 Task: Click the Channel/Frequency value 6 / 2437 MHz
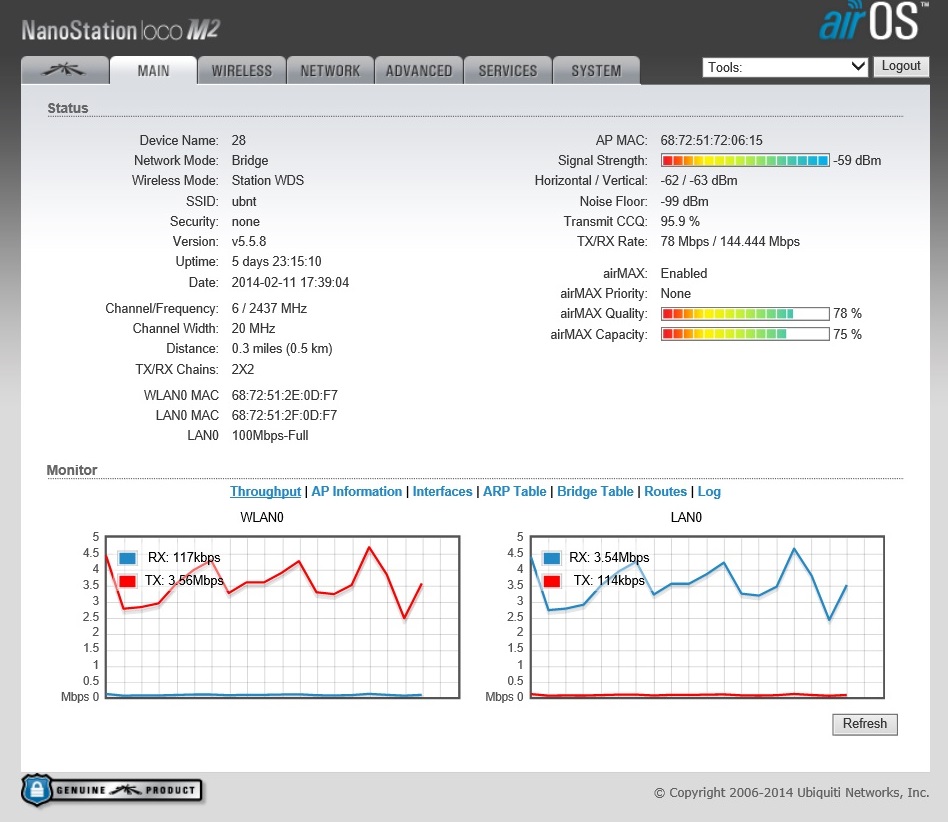tap(269, 308)
